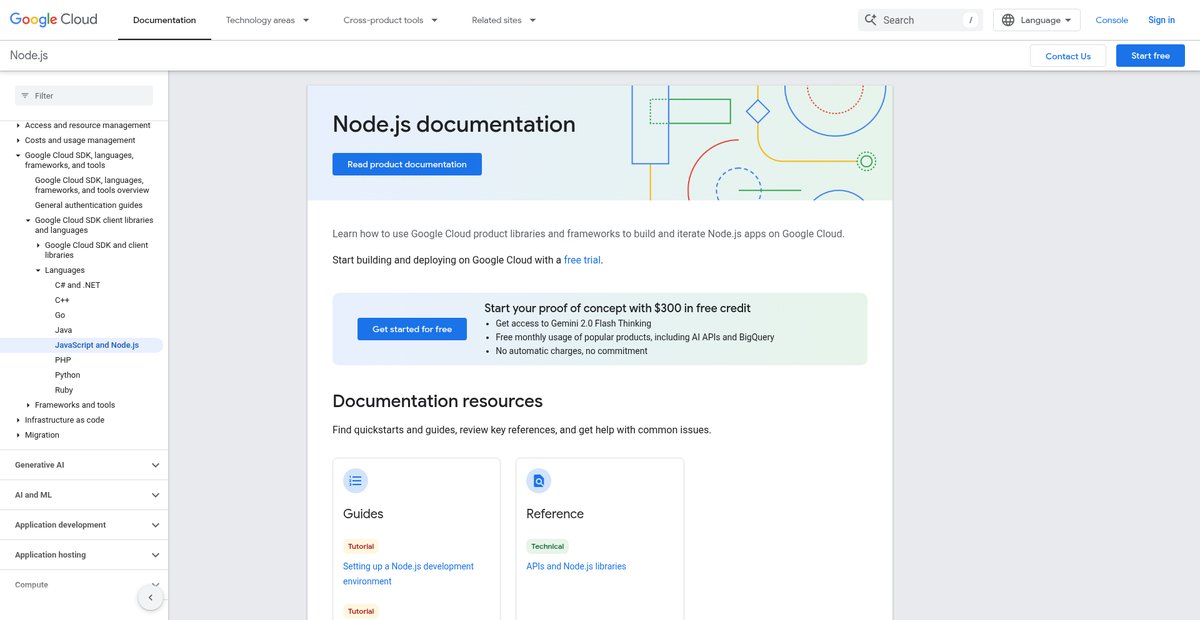Click the search sparkle icon
The width and height of the screenshot is (1200, 620).
pyautogui.click(x=871, y=20)
